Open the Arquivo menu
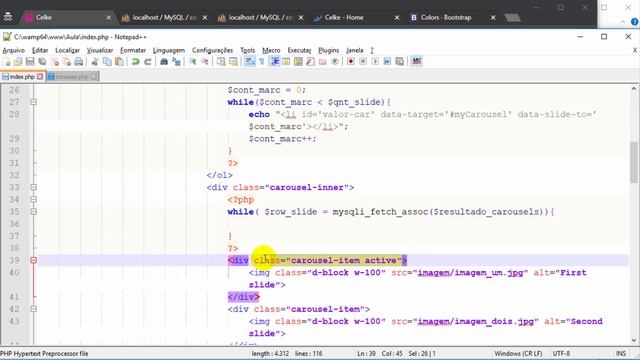The width and height of the screenshot is (640, 360). pyautogui.click(x=13, y=50)
